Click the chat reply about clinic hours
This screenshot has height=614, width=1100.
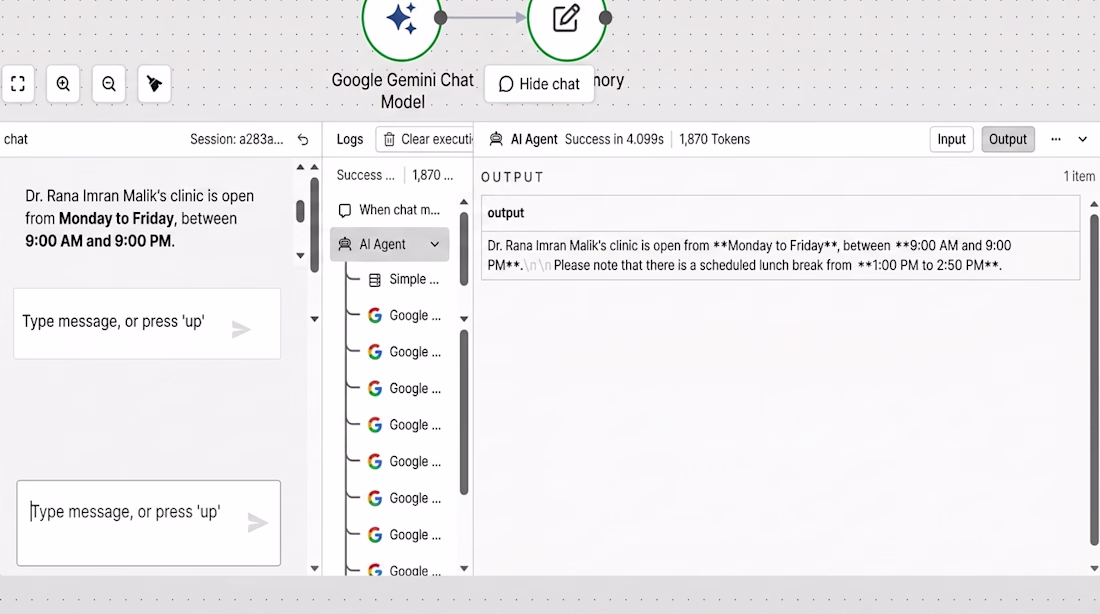pyautogui.click(x=140, y=218)
